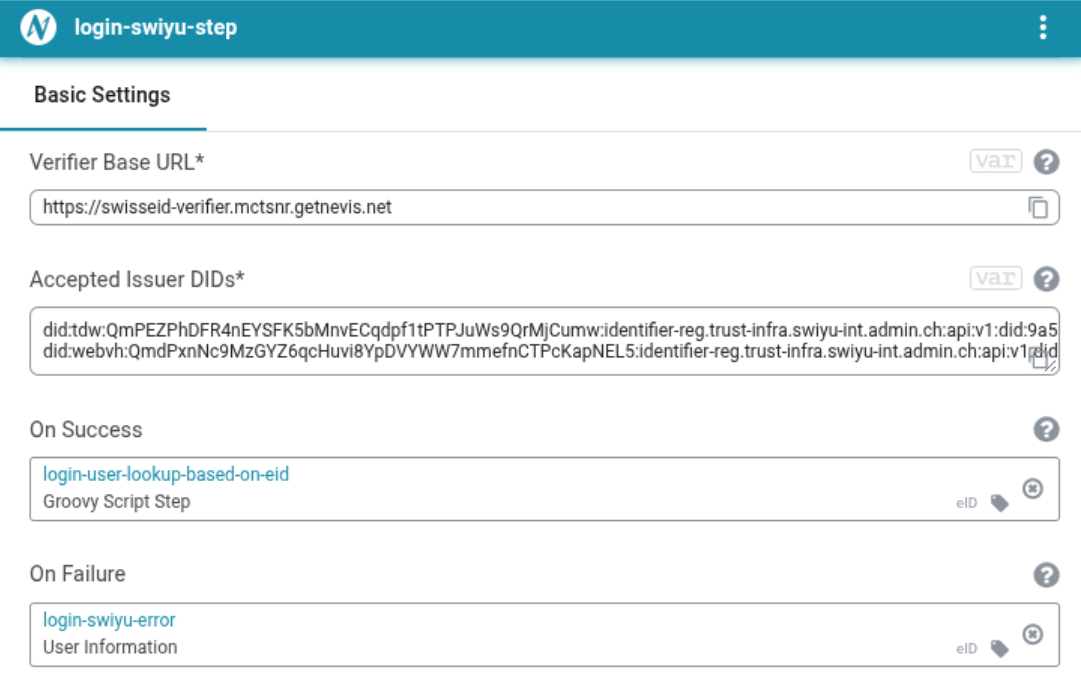This screenshot has height=683, width=1081.
Task: Remove the login-user-lookup-based-on-eid On Success reference
Action: (x=1032, y=489)
